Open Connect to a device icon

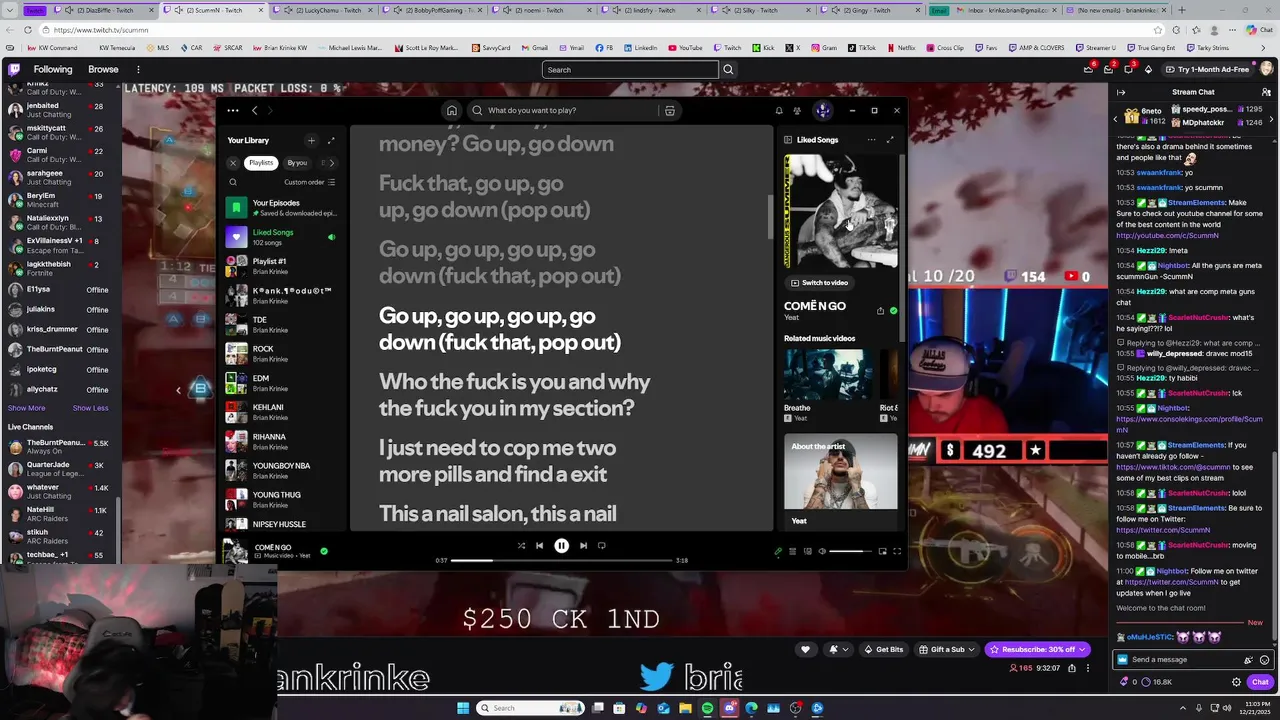(808, 551)
